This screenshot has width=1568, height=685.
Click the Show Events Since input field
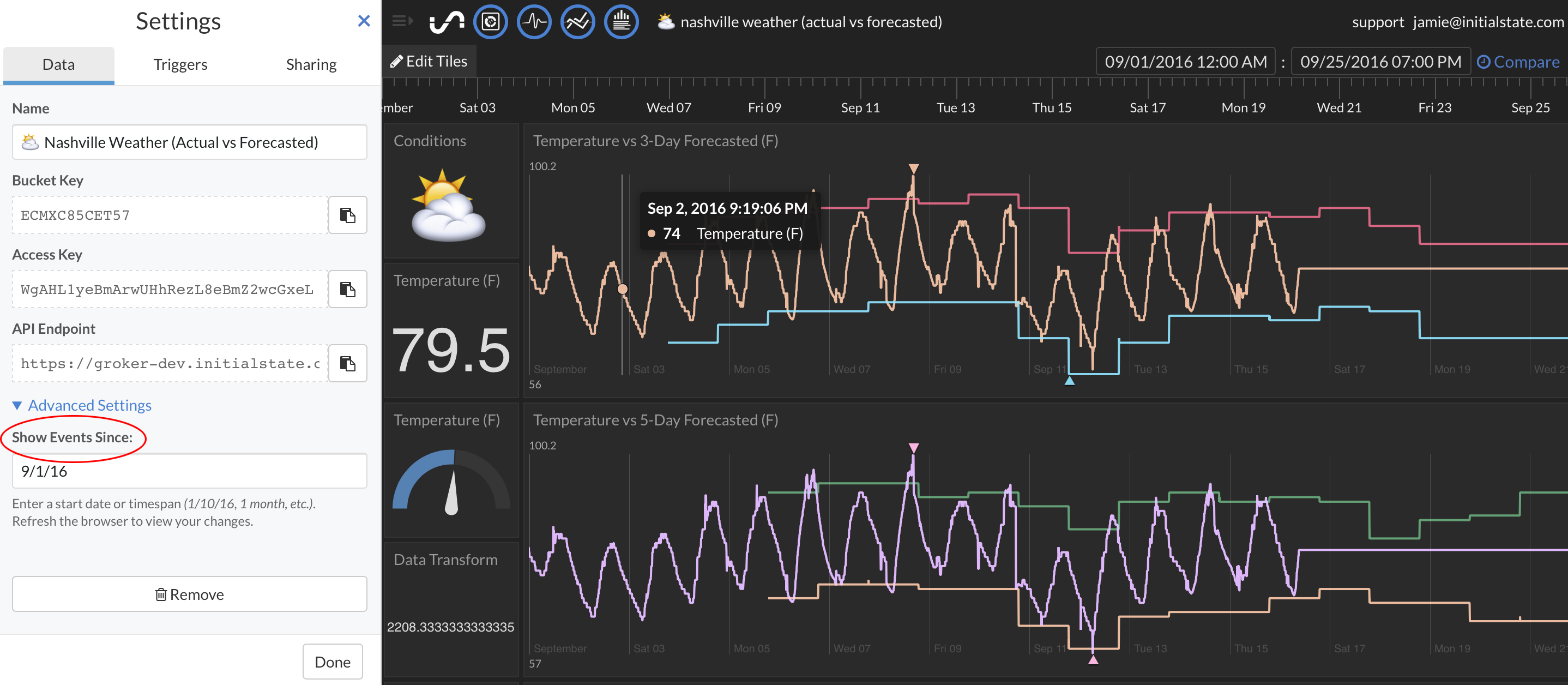point(189,471)
